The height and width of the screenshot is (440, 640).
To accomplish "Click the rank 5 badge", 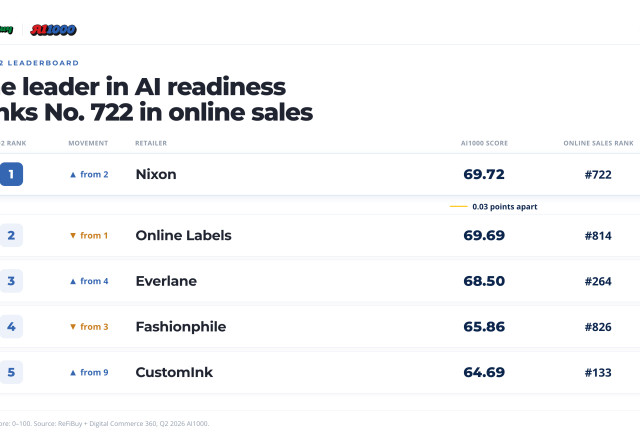I will [11, 372].
